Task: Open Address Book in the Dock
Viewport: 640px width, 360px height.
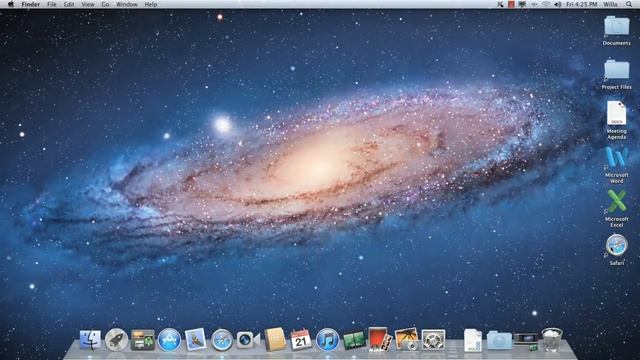Action: (275, 339)
